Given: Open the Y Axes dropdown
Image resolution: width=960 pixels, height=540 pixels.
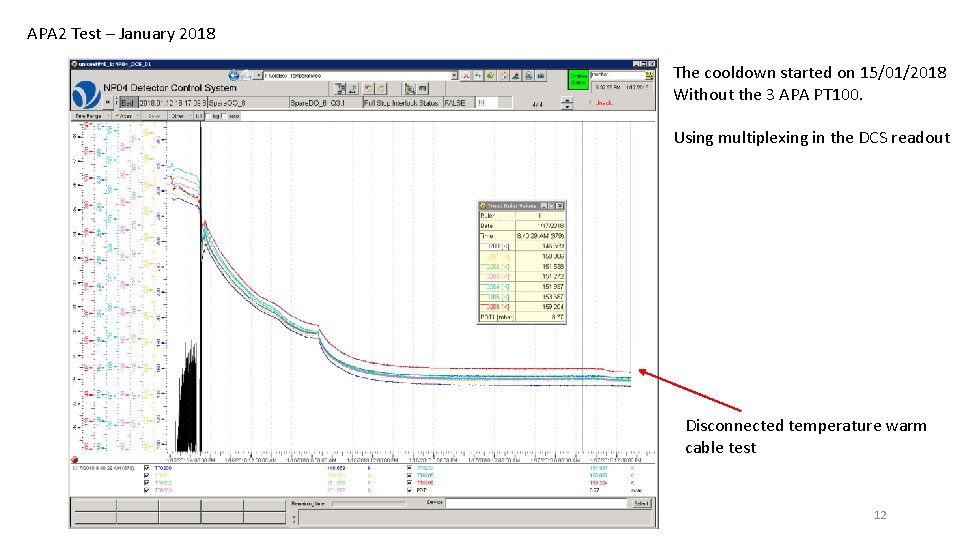Looking at the screenshot, I should [x=126, y=116].
